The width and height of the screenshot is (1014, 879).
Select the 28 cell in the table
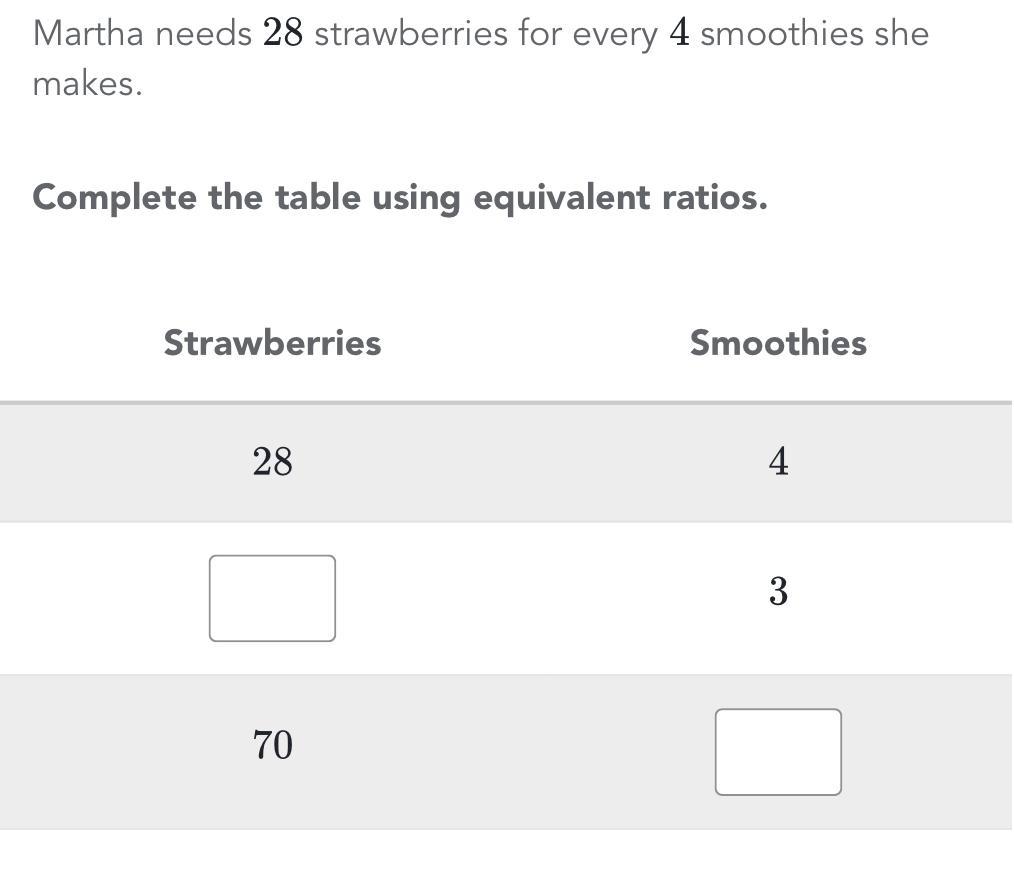click(x=272, y=462)
